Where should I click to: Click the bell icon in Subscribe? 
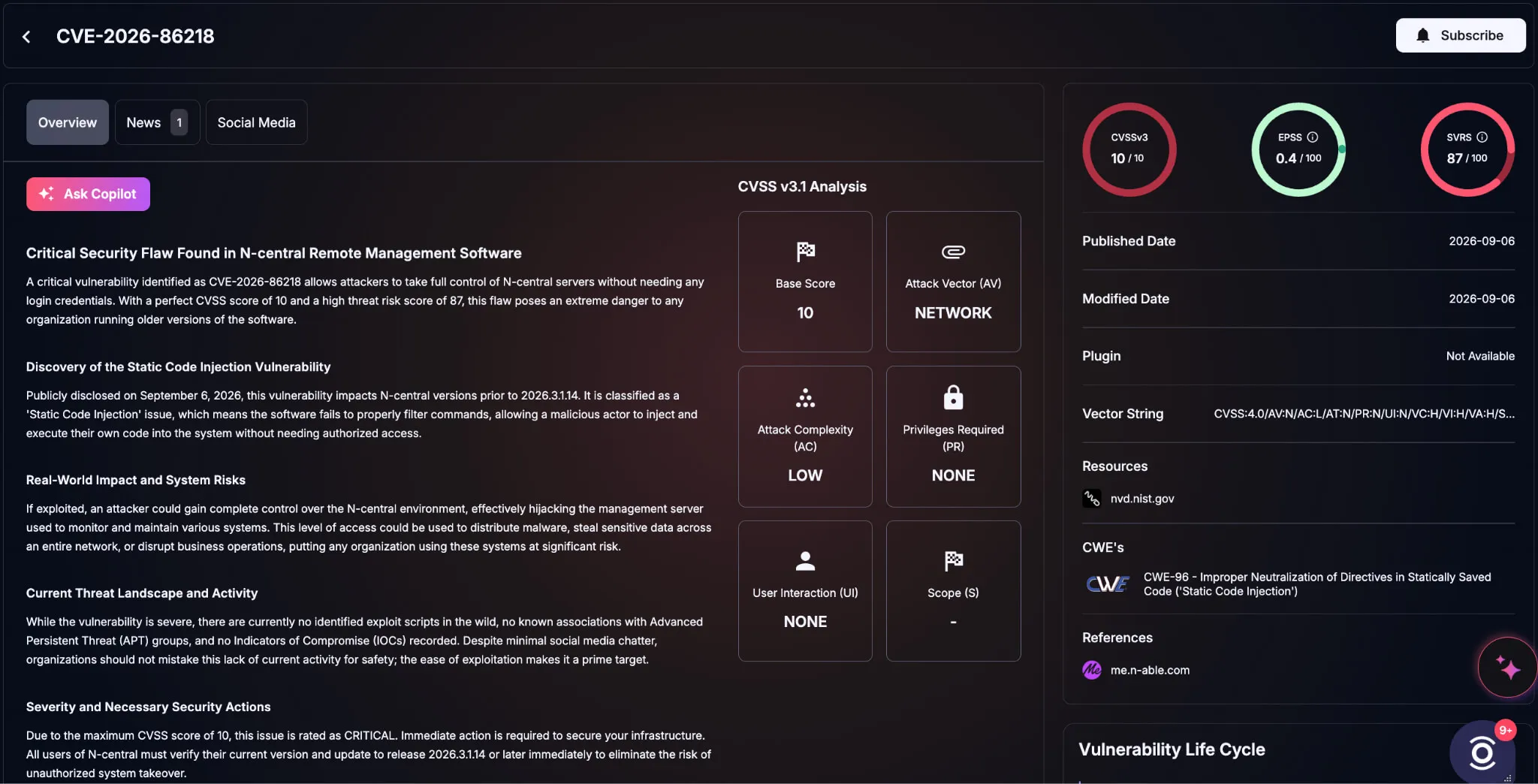click(x=1422, y=35)
